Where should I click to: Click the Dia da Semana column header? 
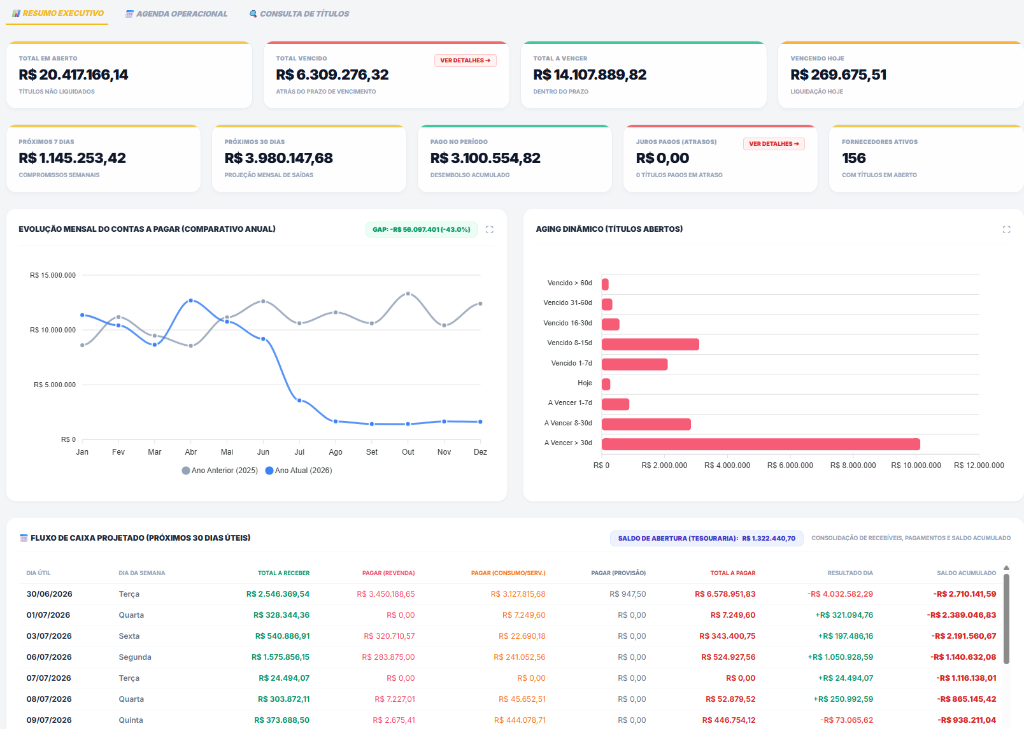142,573
